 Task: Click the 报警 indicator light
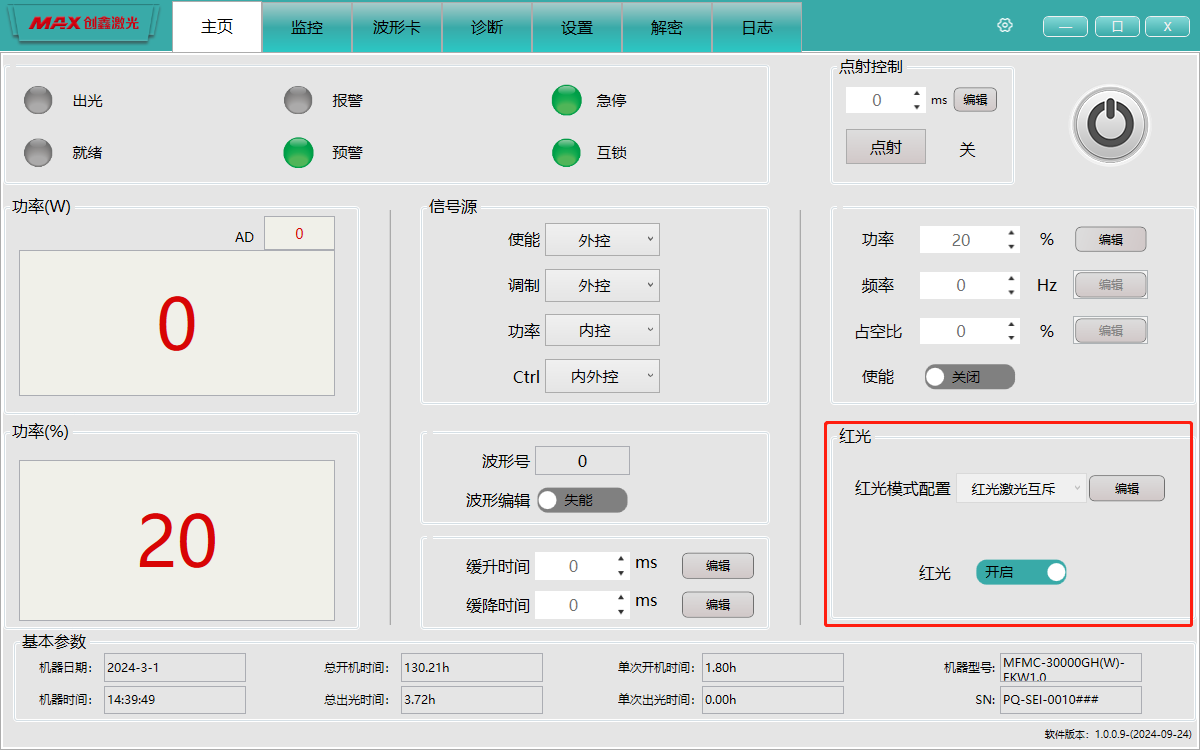[x=298, y=101]
